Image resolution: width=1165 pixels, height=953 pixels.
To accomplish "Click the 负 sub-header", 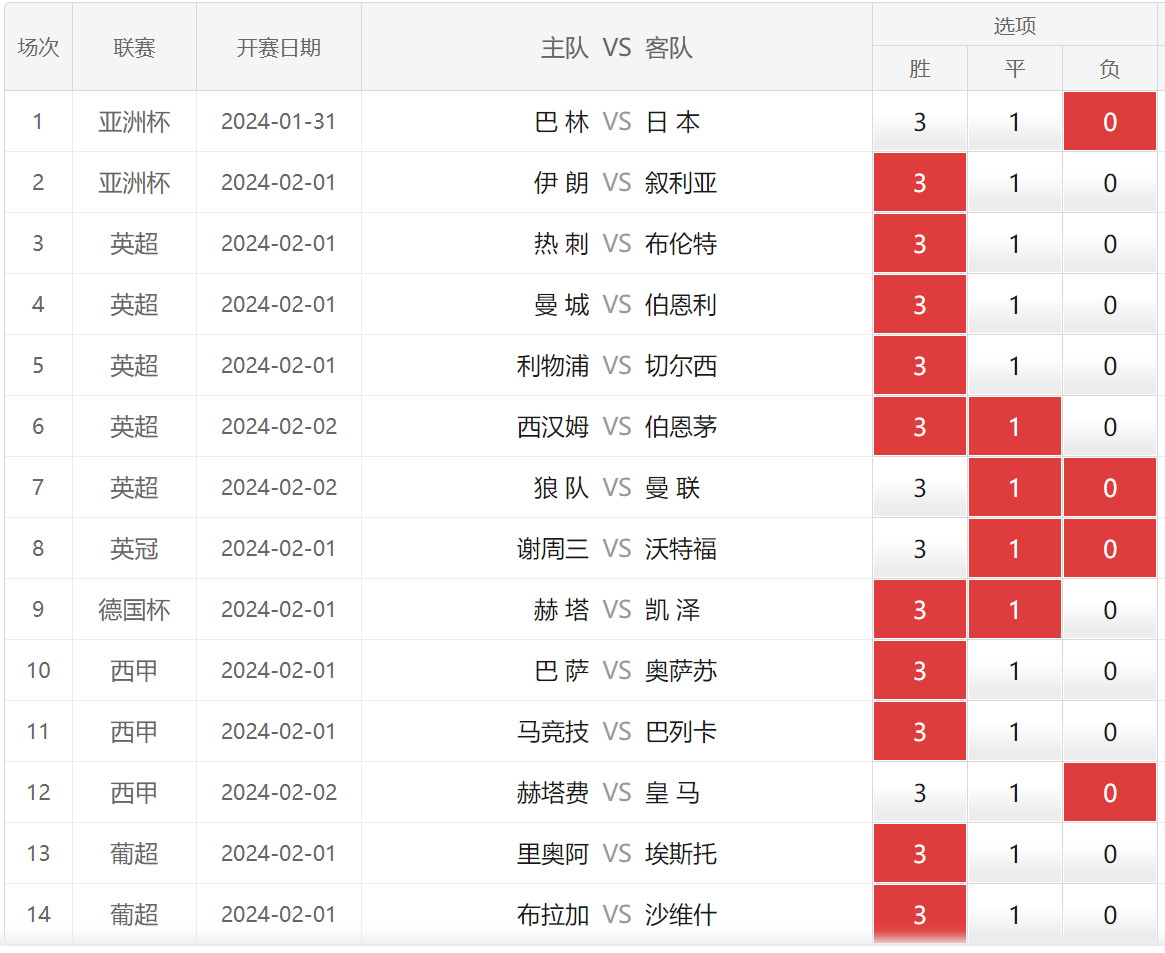I will pos(1110,68).
